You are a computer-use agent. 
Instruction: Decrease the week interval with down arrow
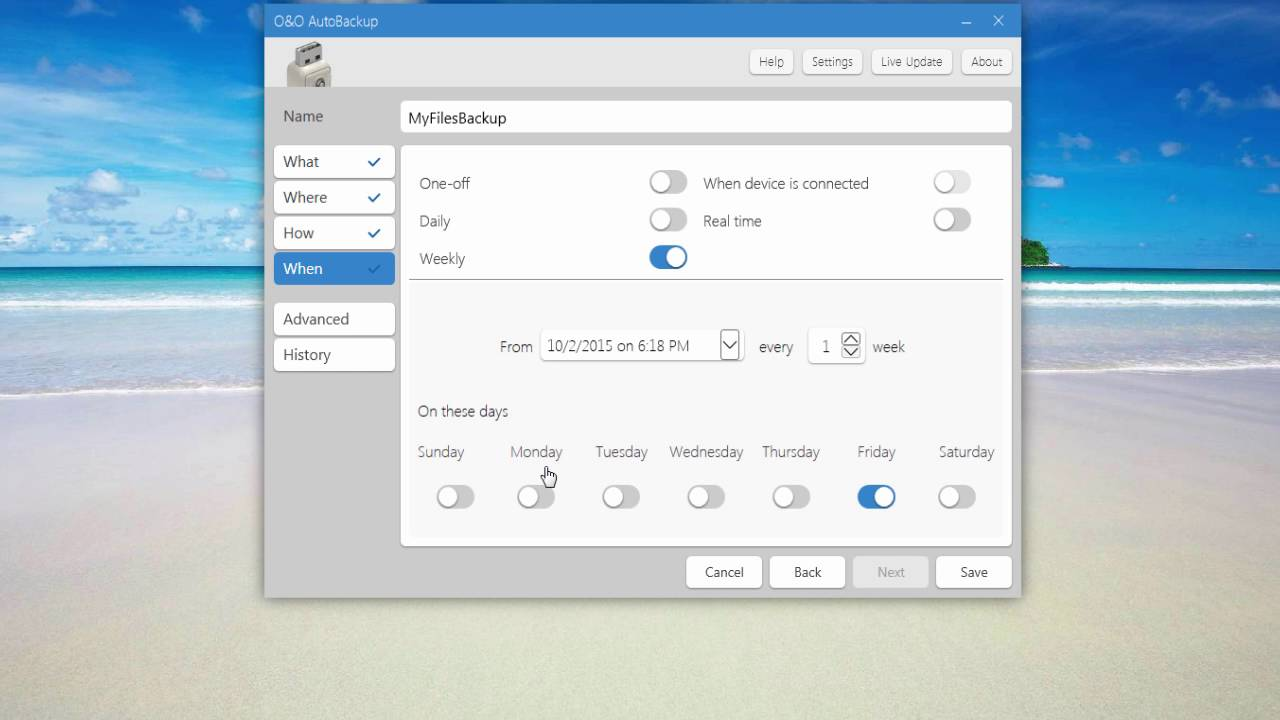click(x=851, y=352)
